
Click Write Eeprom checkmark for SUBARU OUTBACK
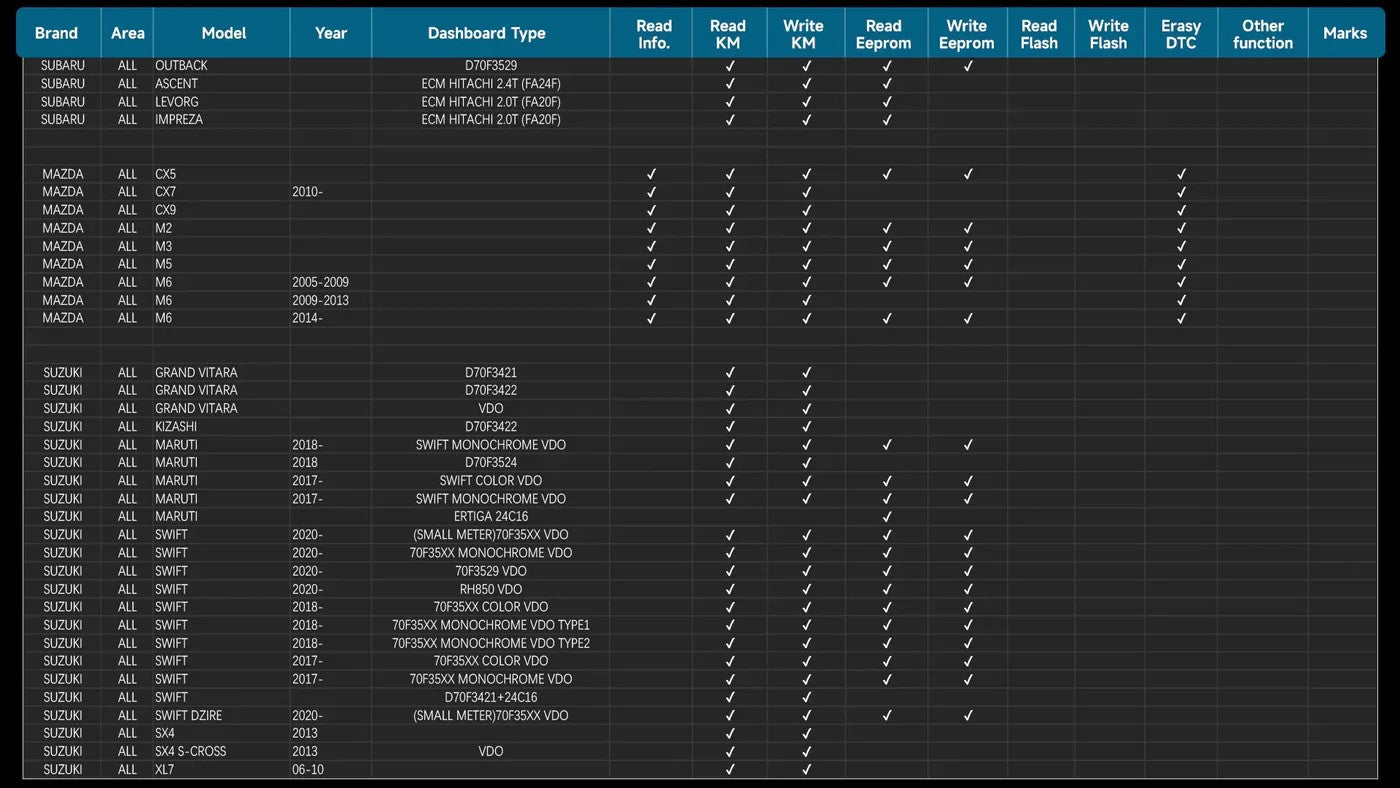coord(968,66)
